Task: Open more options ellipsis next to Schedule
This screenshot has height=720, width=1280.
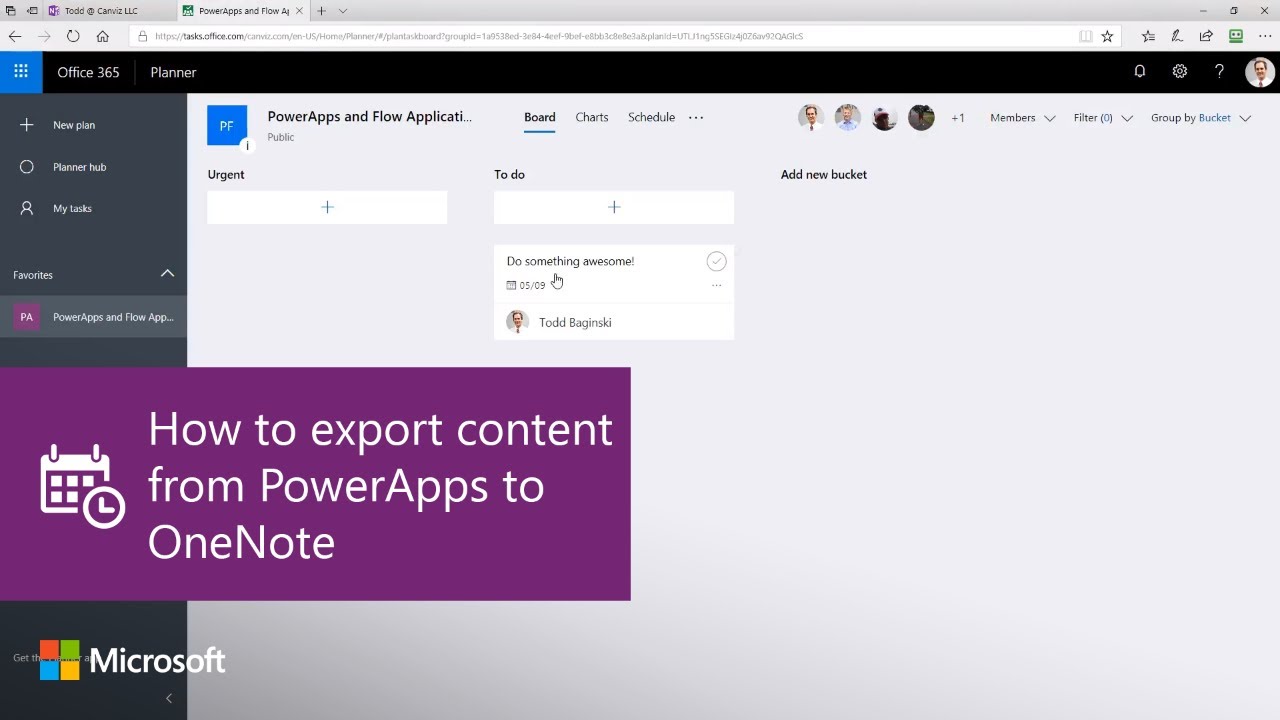Action: [696, 117]
